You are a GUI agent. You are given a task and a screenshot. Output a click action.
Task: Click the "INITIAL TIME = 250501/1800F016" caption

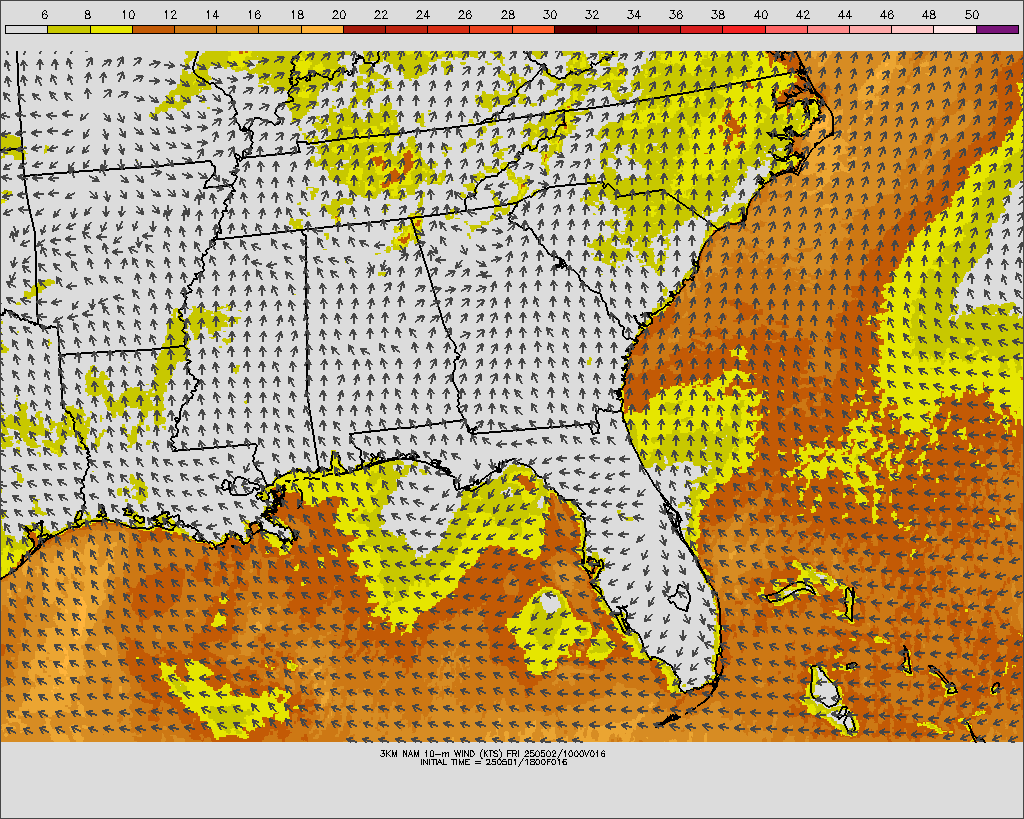pyautogui.click(x=494, y=762)
